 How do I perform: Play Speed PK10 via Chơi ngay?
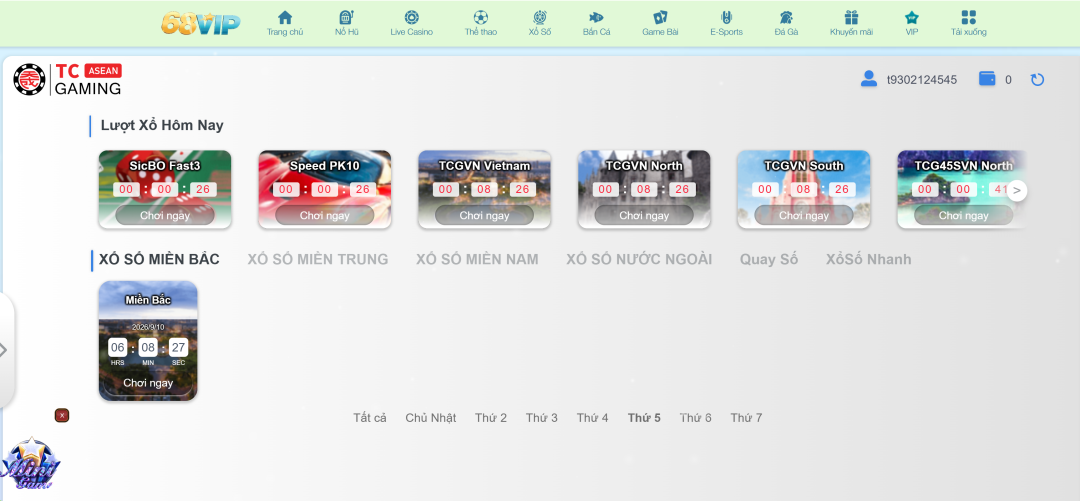pyautogui.click(x=324, y=215)
